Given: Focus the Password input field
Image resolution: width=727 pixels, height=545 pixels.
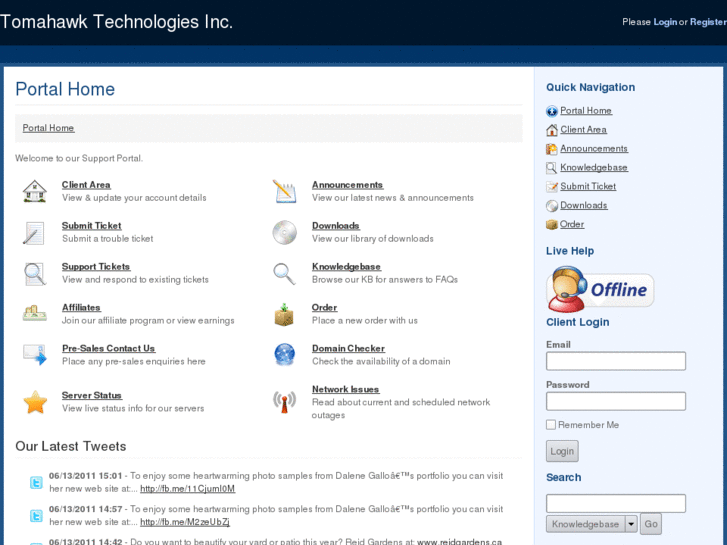Looking at the screenshot, I should coord(616,401).
